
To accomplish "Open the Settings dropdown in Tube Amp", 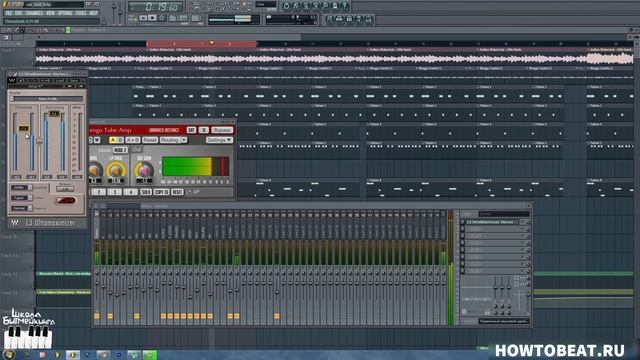I will pyautogui.click(x=219, y=140).
